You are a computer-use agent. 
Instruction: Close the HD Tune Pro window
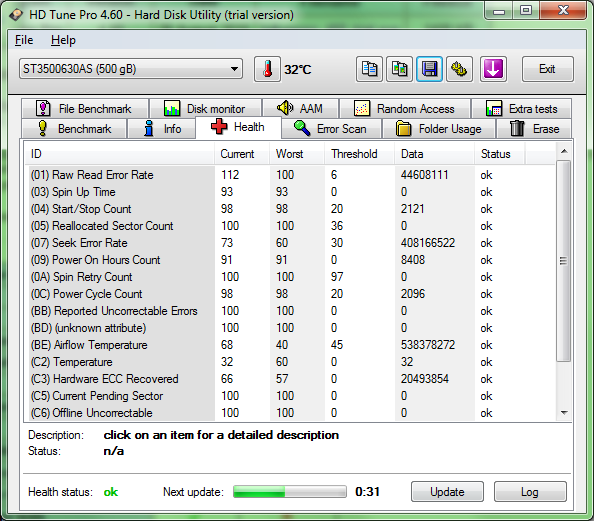563,11
